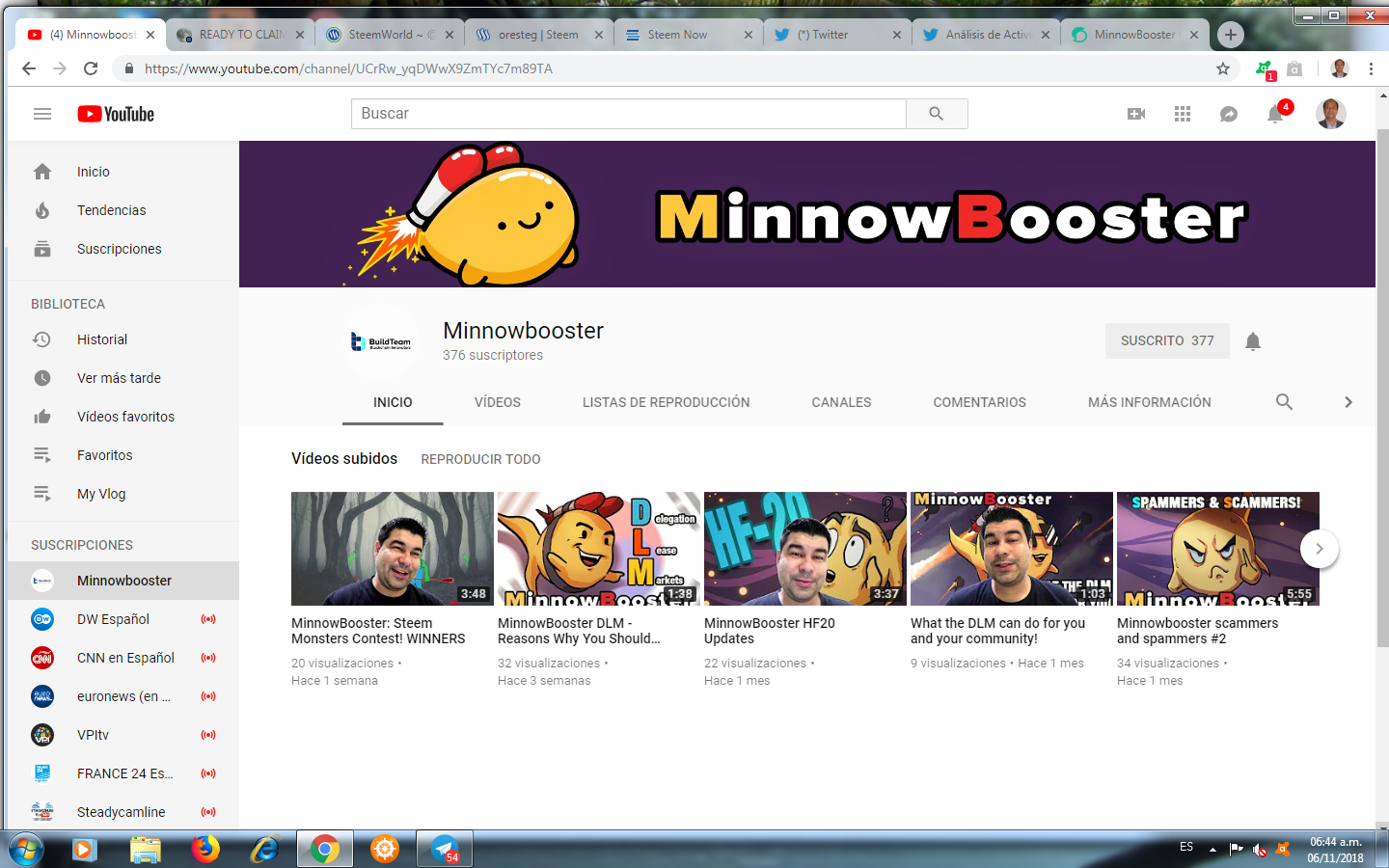Open MinnowBooster HF20 Updates thumbnail
1389x868 pixels.
(805, 549)
